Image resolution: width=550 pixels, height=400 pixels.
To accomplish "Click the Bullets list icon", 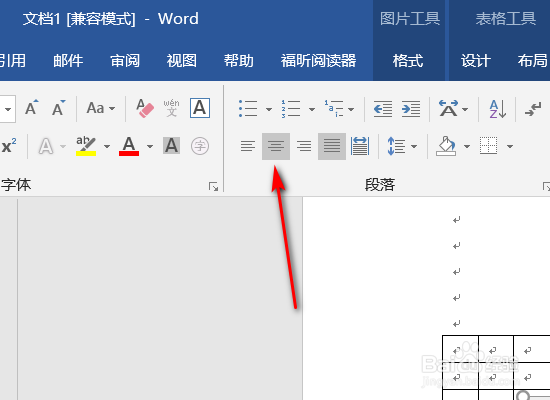I will tap(248, 108).
